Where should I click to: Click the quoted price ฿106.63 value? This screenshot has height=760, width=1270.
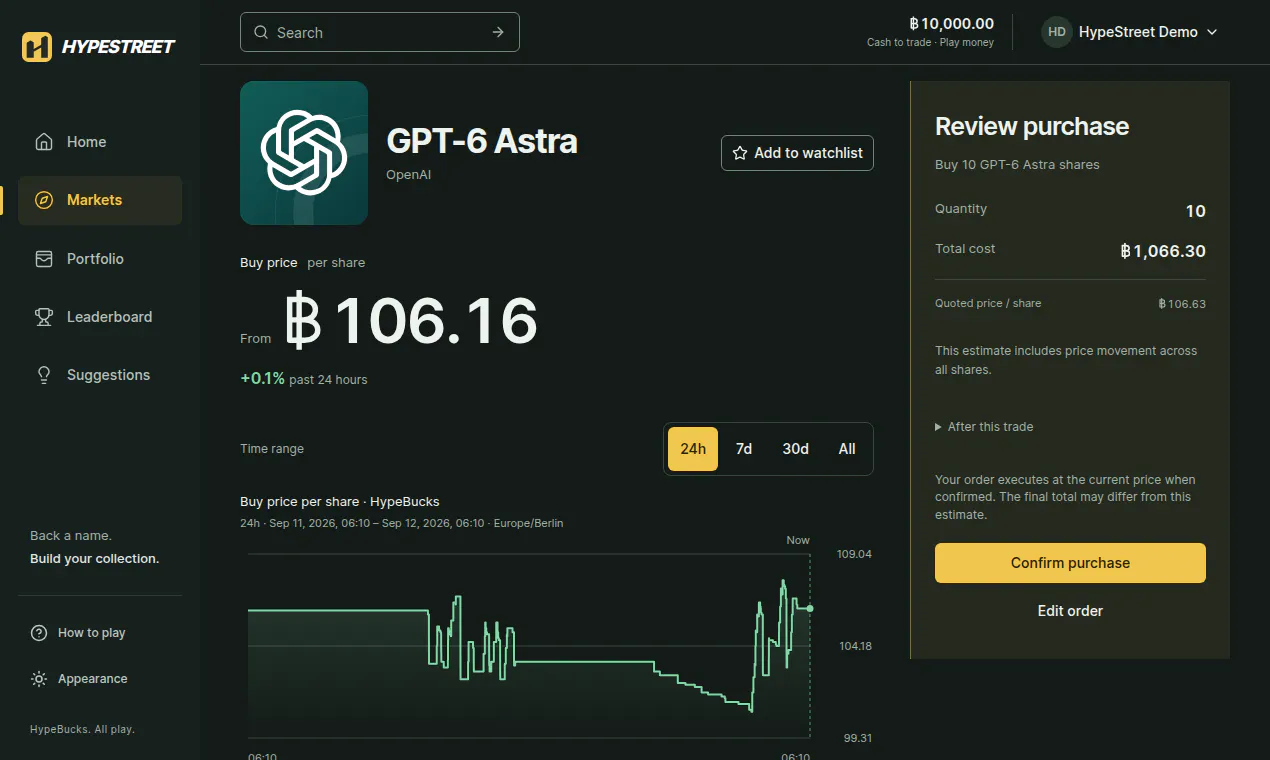[1182, 303]
